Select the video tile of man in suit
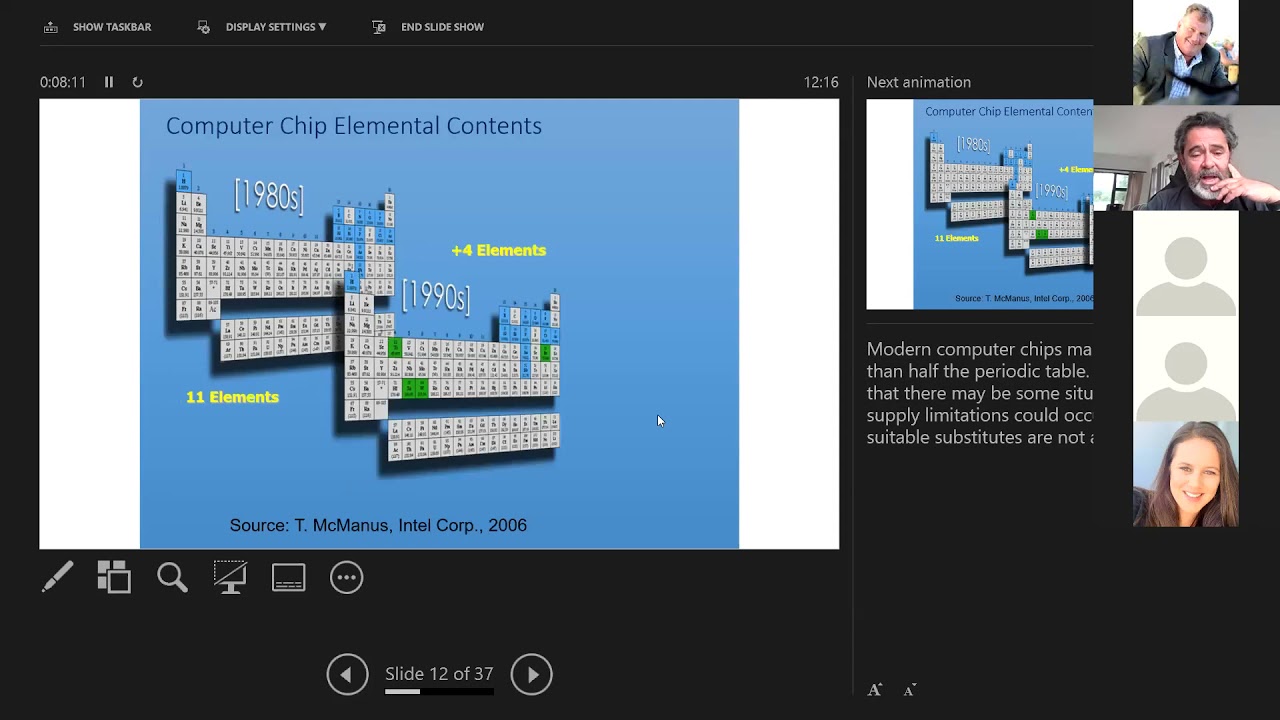1280x720 pixels. pos(1186,52)
